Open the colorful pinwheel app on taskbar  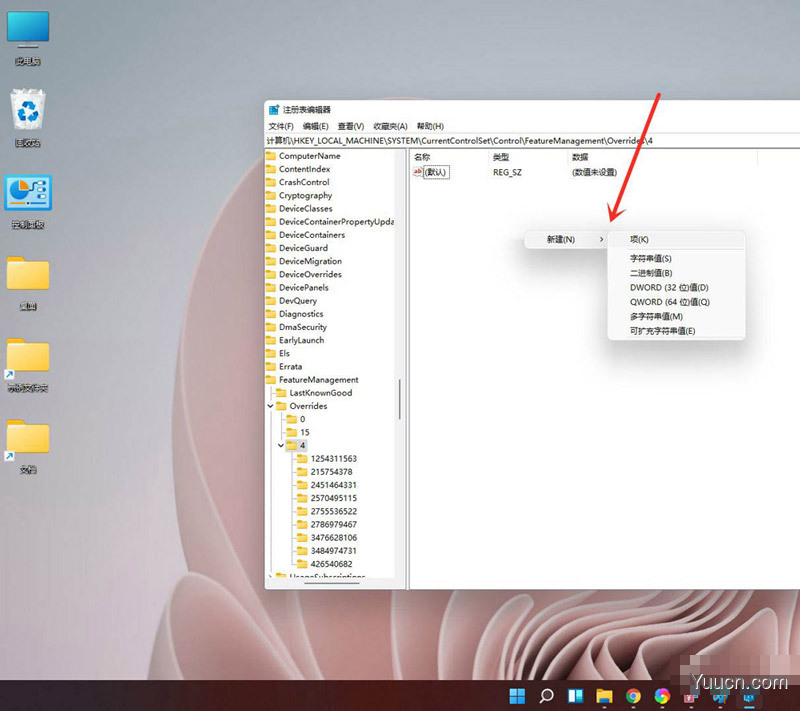click(x=662, y=695)
